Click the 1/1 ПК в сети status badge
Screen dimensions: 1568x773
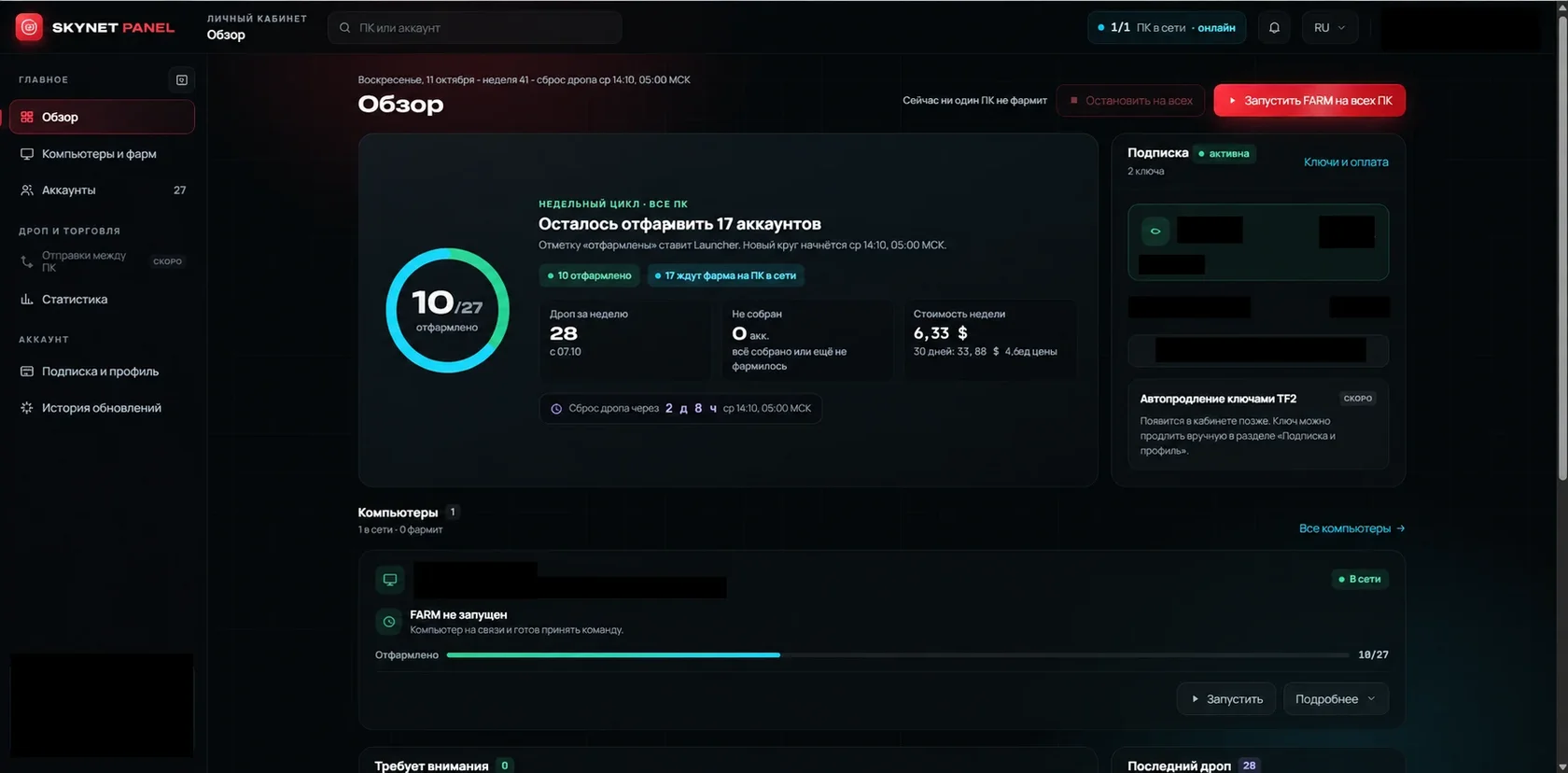tap(1167, 28)
